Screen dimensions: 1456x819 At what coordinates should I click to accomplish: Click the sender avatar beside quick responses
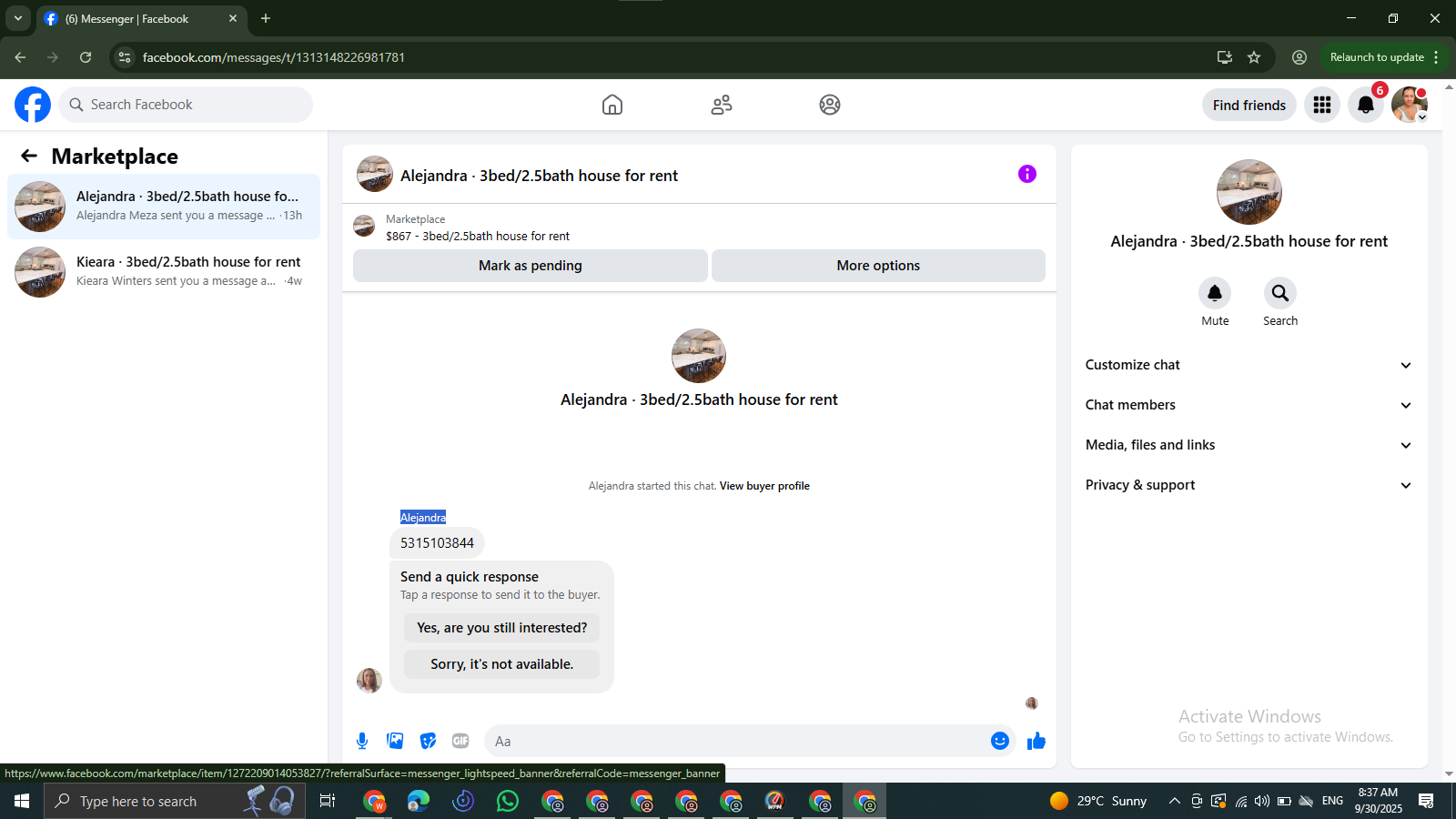click(x=369, y=680)
